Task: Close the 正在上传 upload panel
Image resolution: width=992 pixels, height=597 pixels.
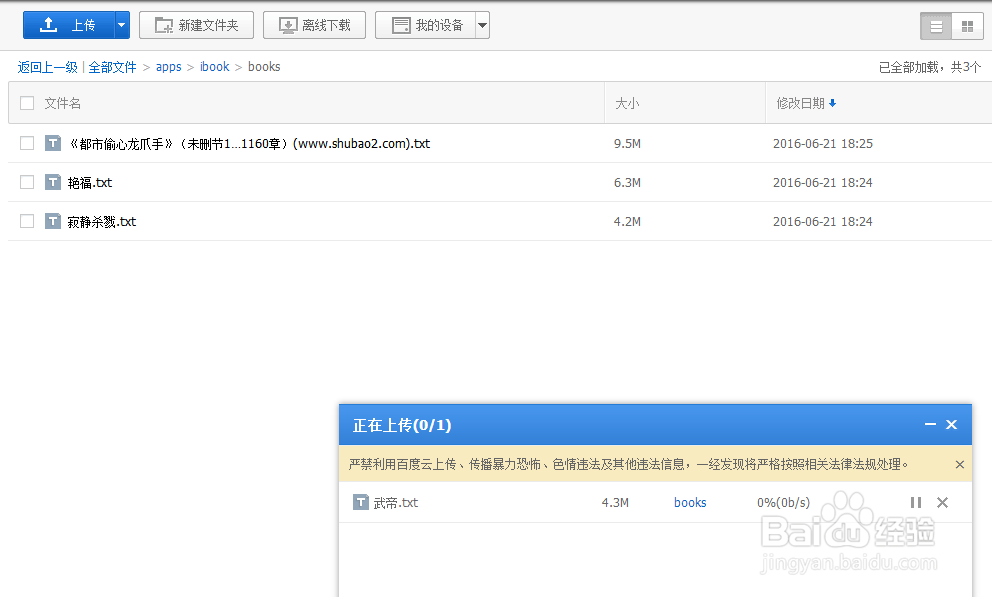Action: [952, 424]
